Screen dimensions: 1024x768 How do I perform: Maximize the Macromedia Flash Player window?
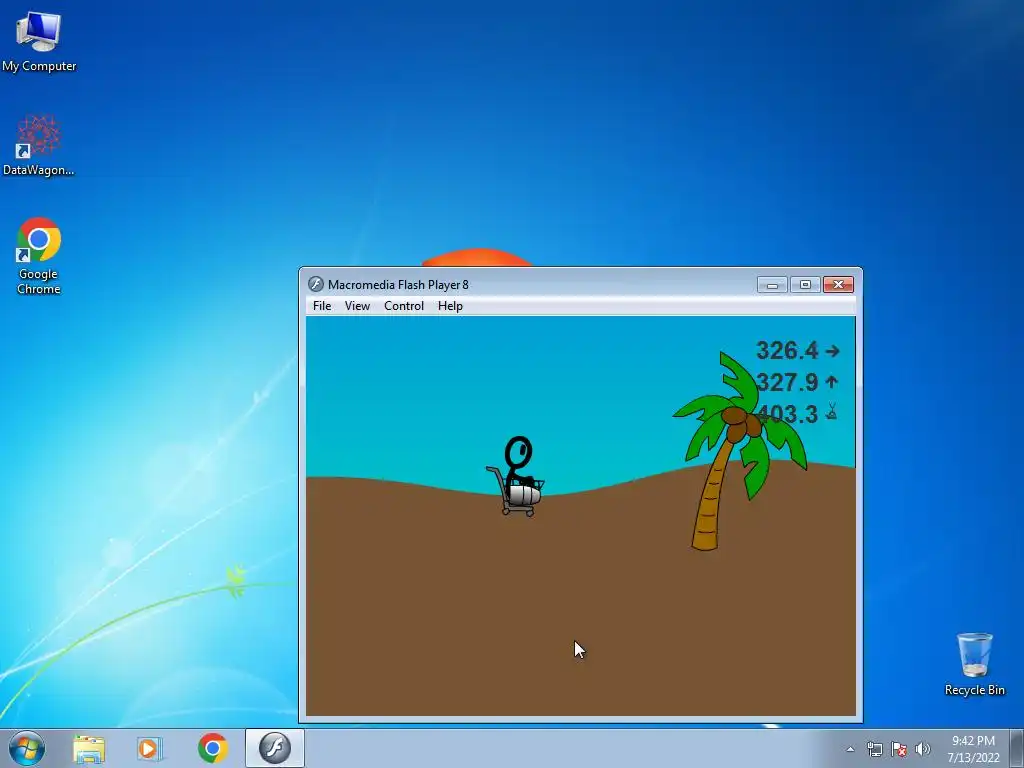tap(805, 284)
